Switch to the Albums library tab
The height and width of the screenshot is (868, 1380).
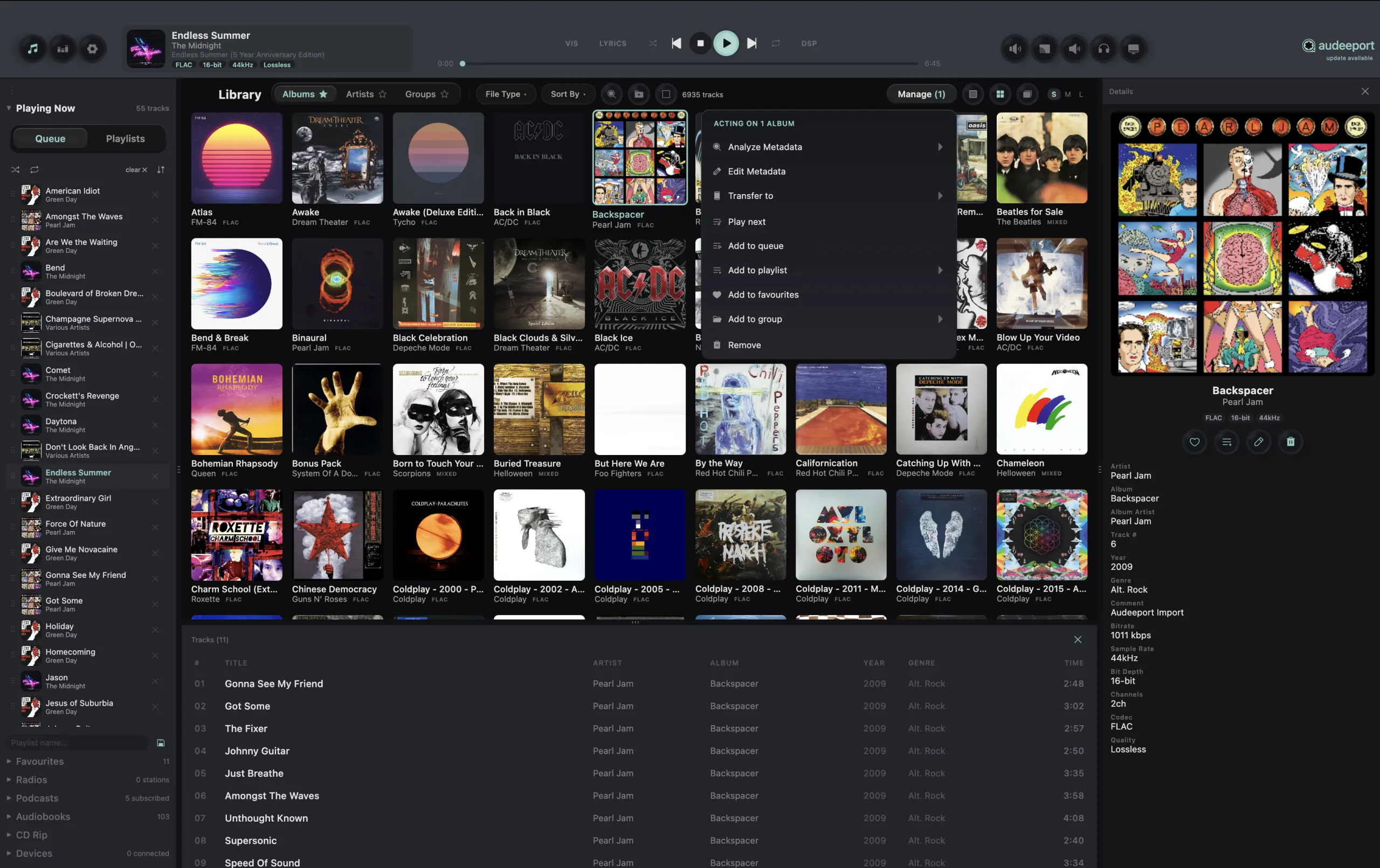[x=305, y=94]
